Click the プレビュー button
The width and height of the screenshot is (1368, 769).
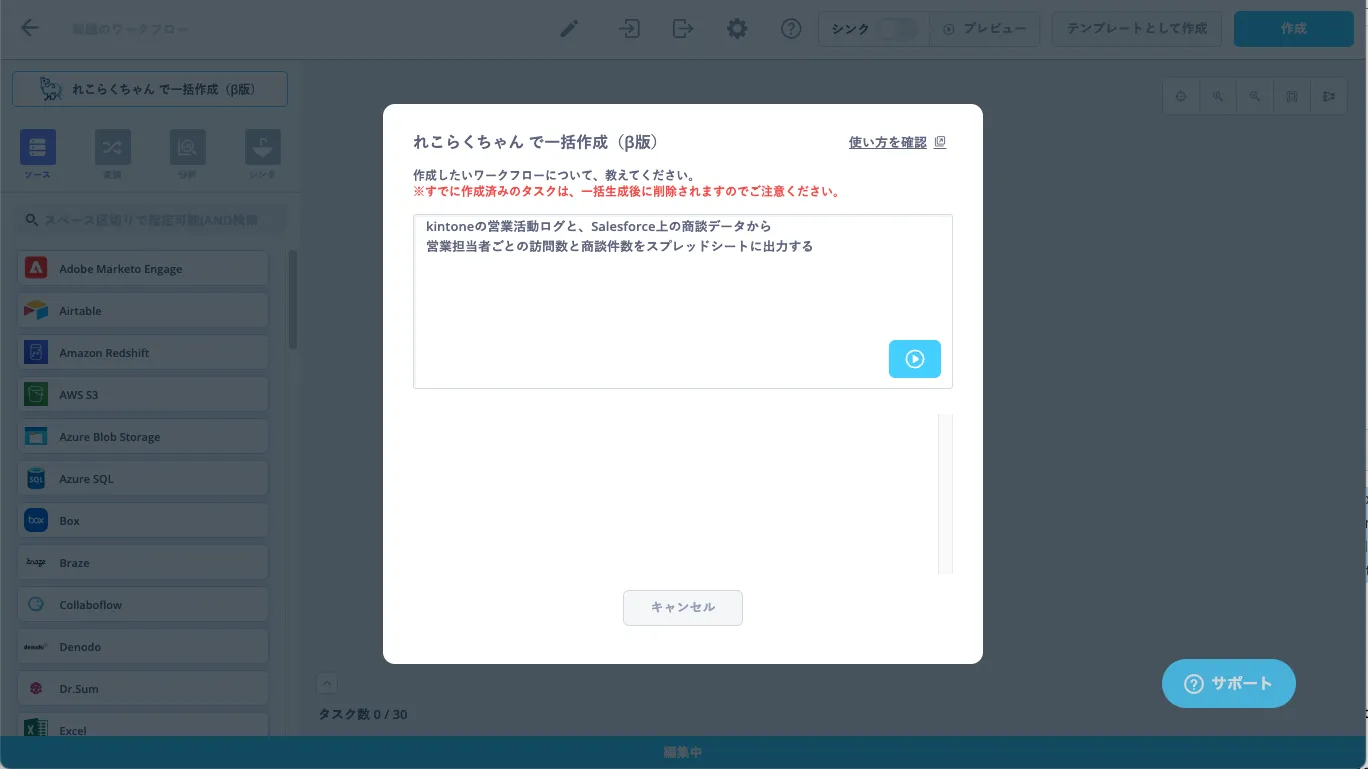tap(984, 29)
